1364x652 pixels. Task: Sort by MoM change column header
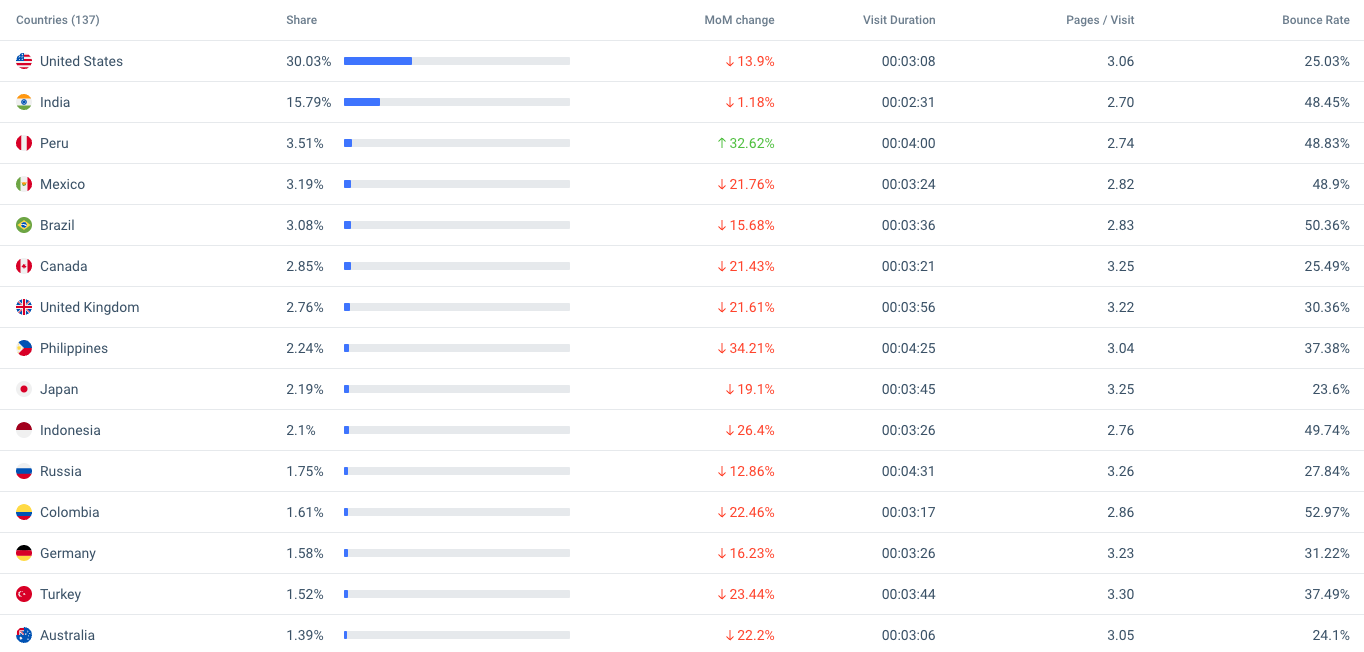pyautogui.click(x=739, y=20)
